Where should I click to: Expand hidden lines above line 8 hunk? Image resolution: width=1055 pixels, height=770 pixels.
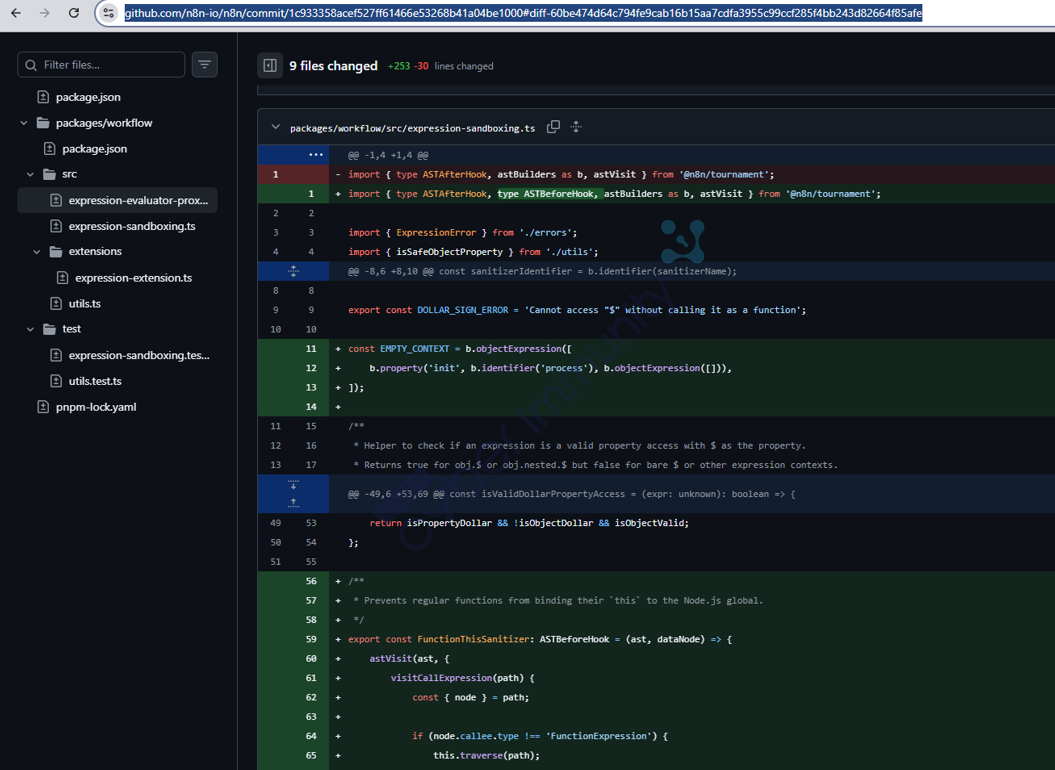tap(293, 271)
